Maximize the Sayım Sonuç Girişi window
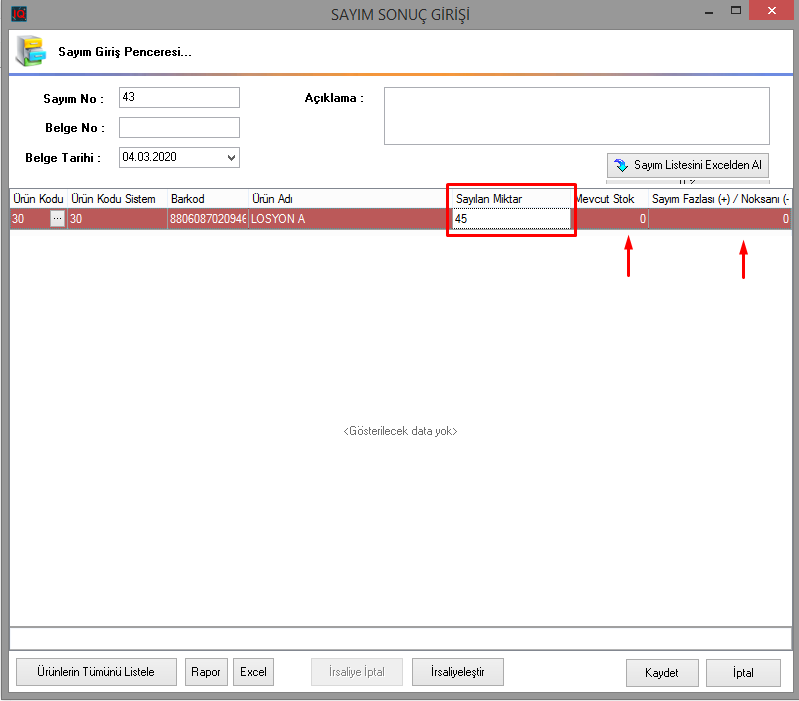The image size is (799, 701). click(x=736, y=12)
